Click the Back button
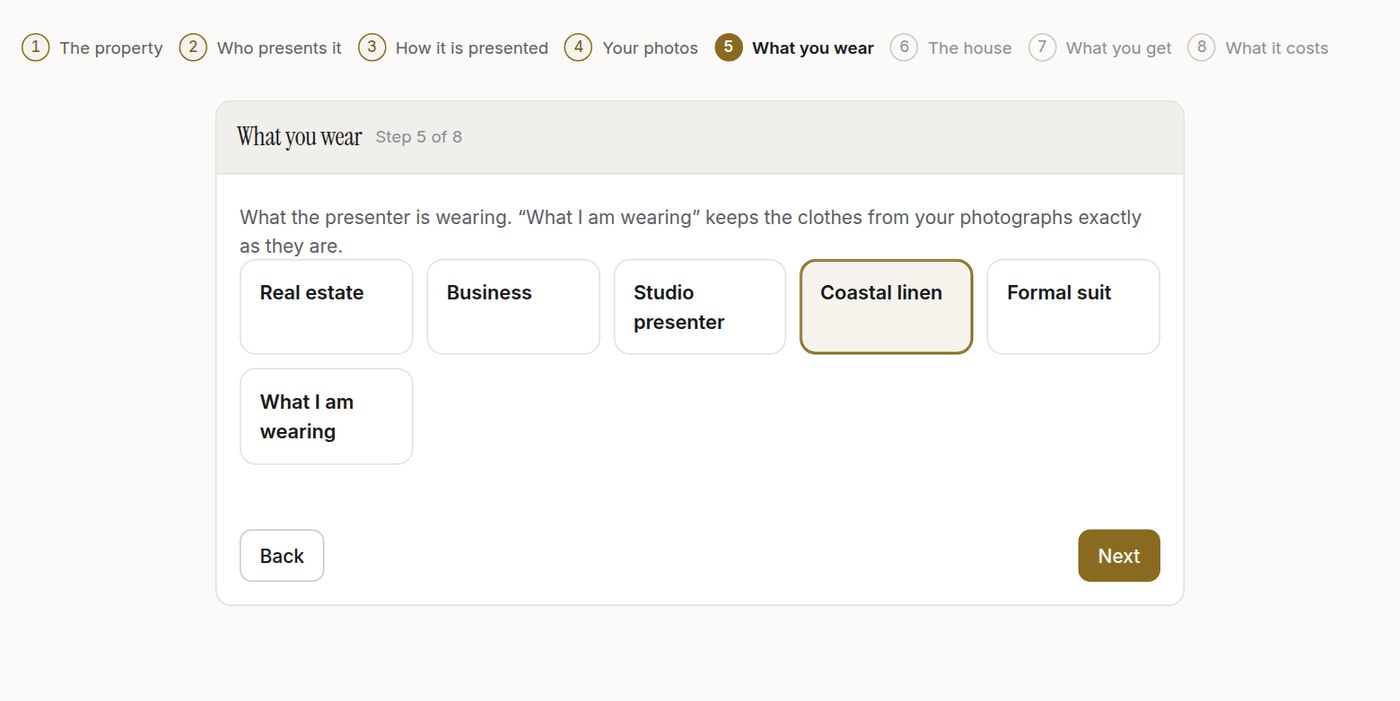The image size is (1400, 701). 282,556
